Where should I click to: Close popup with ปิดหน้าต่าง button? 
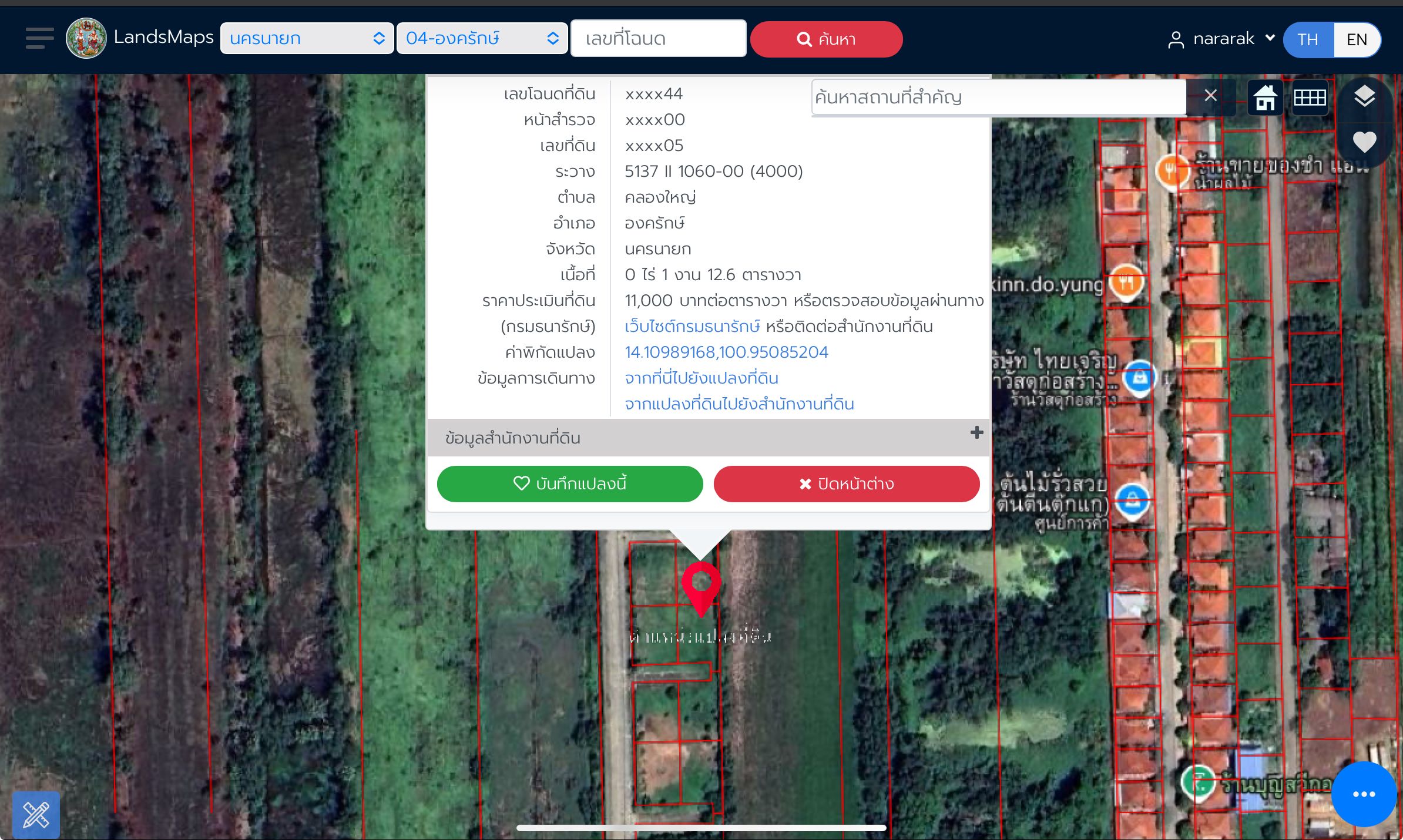click(x=847, y=484)
